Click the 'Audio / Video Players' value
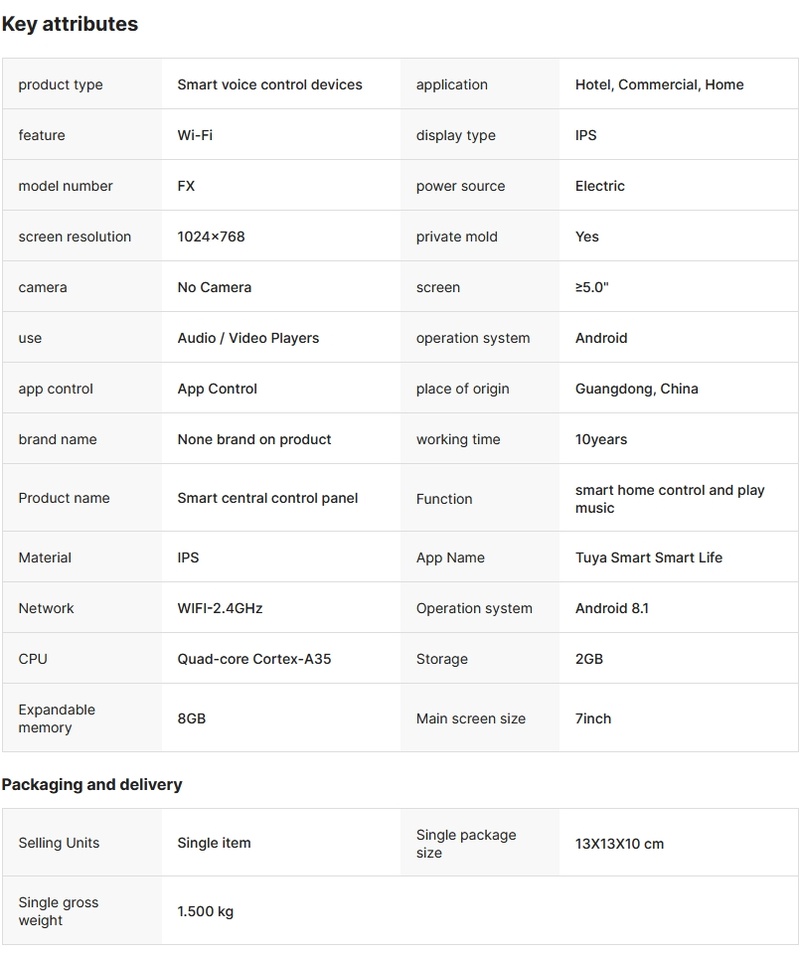This screenshot has height=954, width=800. tap(248, 338)
